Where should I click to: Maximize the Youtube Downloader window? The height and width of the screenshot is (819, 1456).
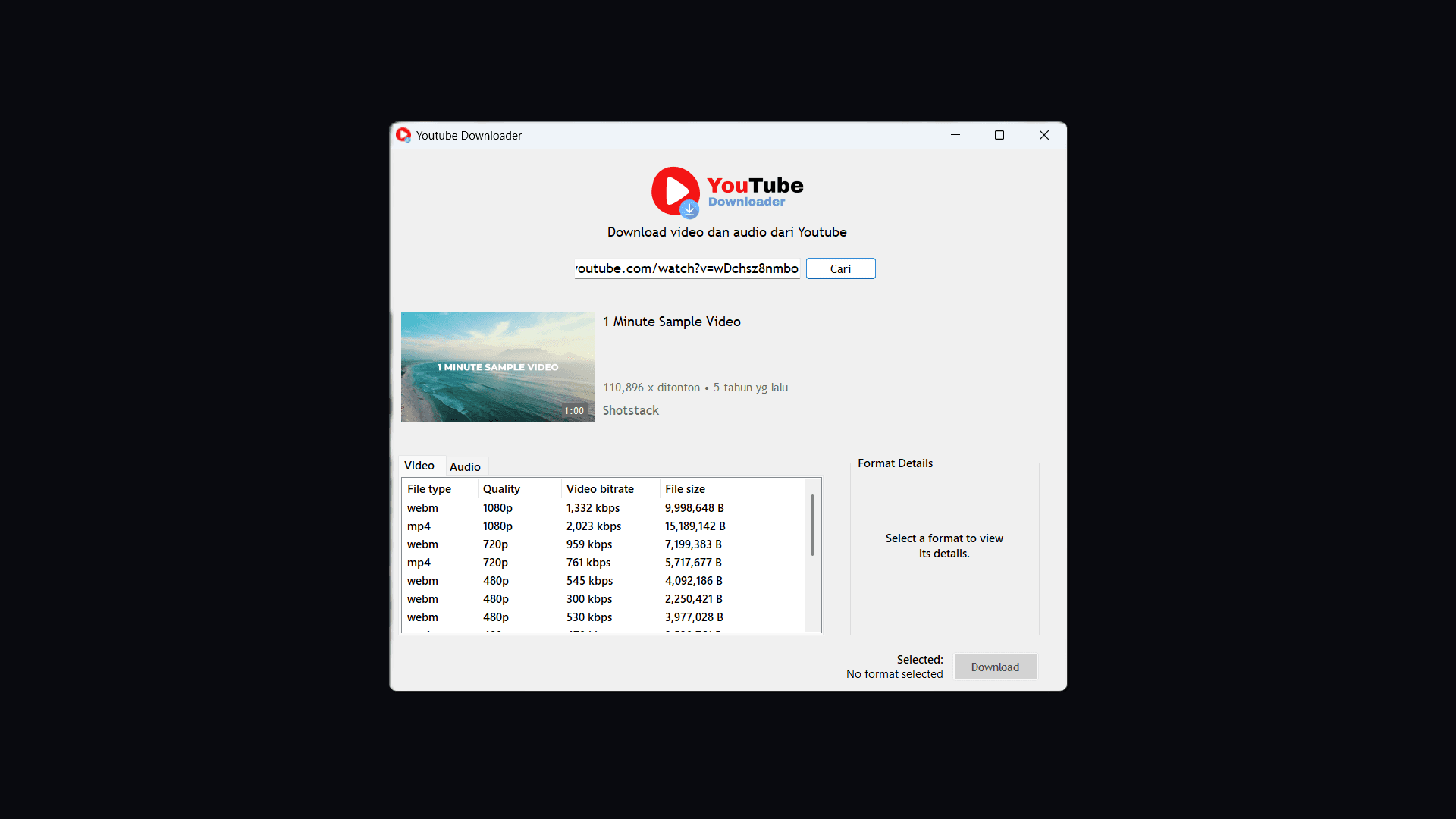[x=999, y=135]
